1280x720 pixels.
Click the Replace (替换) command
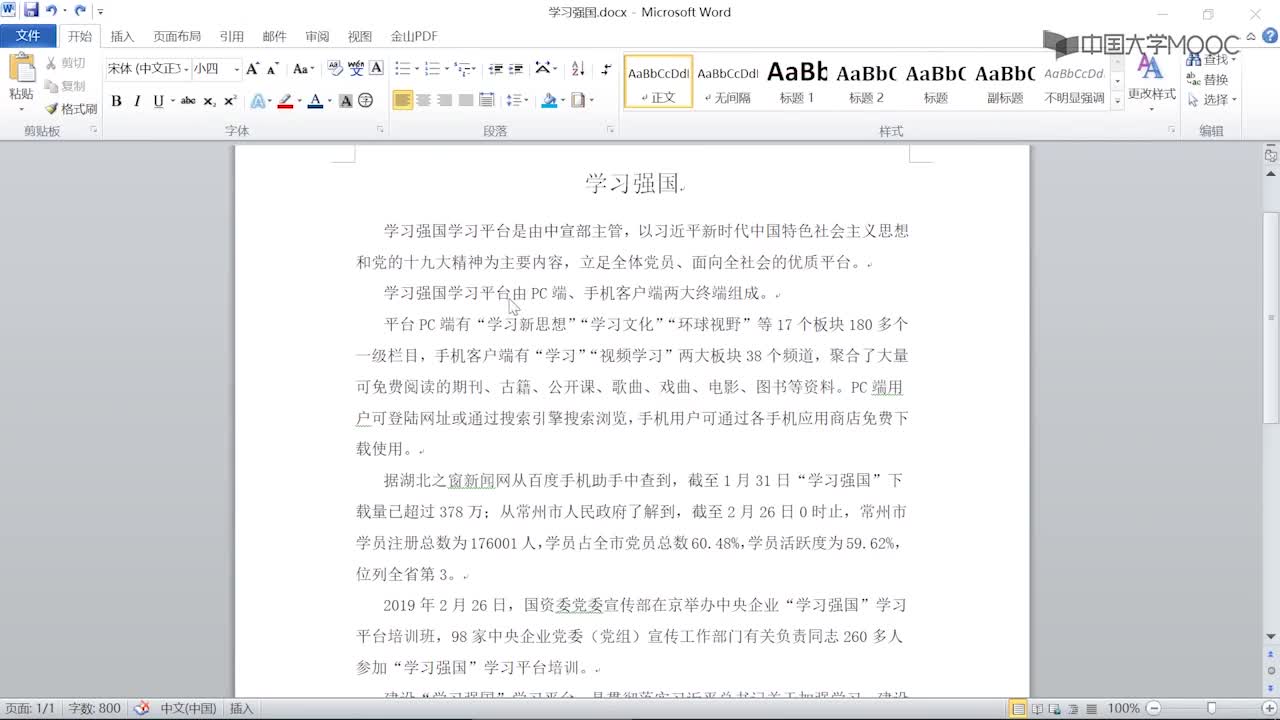(x=1208, y=80)
